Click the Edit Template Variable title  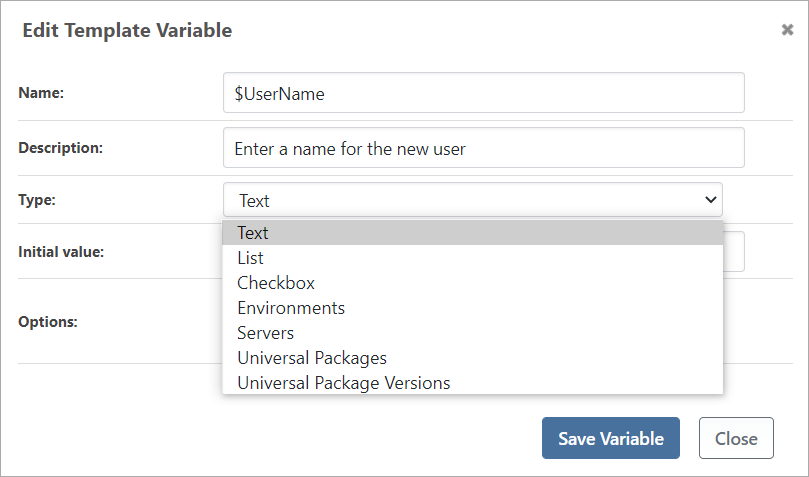point(127,31)
